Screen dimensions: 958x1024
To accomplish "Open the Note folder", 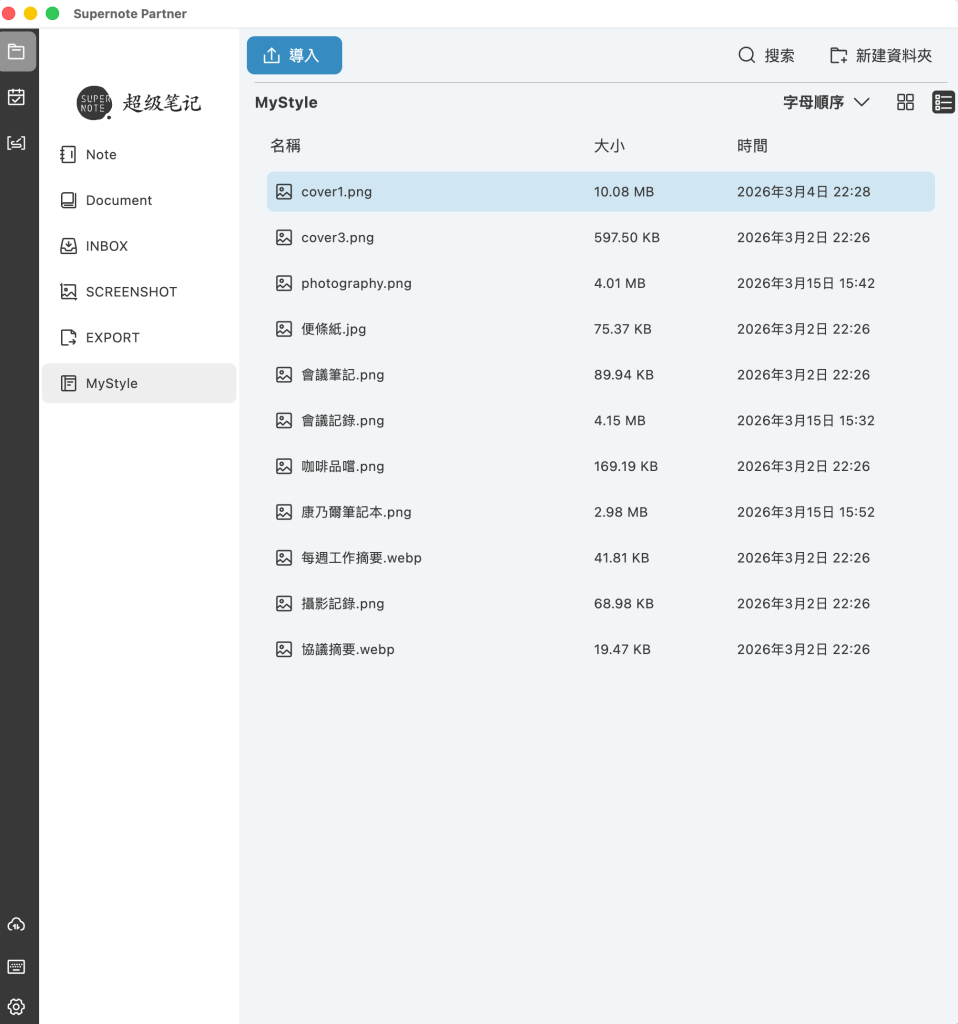I will tap(139, 155).
